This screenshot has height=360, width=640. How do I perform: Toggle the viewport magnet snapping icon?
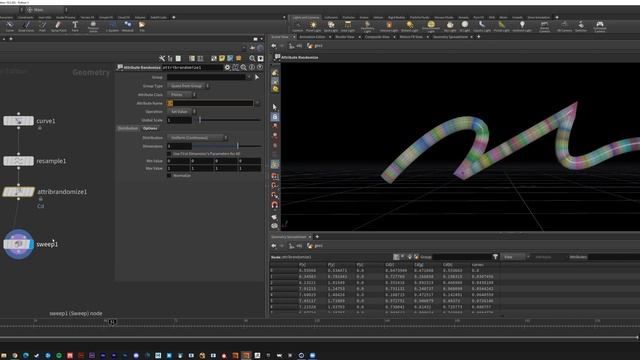(275, 205)
